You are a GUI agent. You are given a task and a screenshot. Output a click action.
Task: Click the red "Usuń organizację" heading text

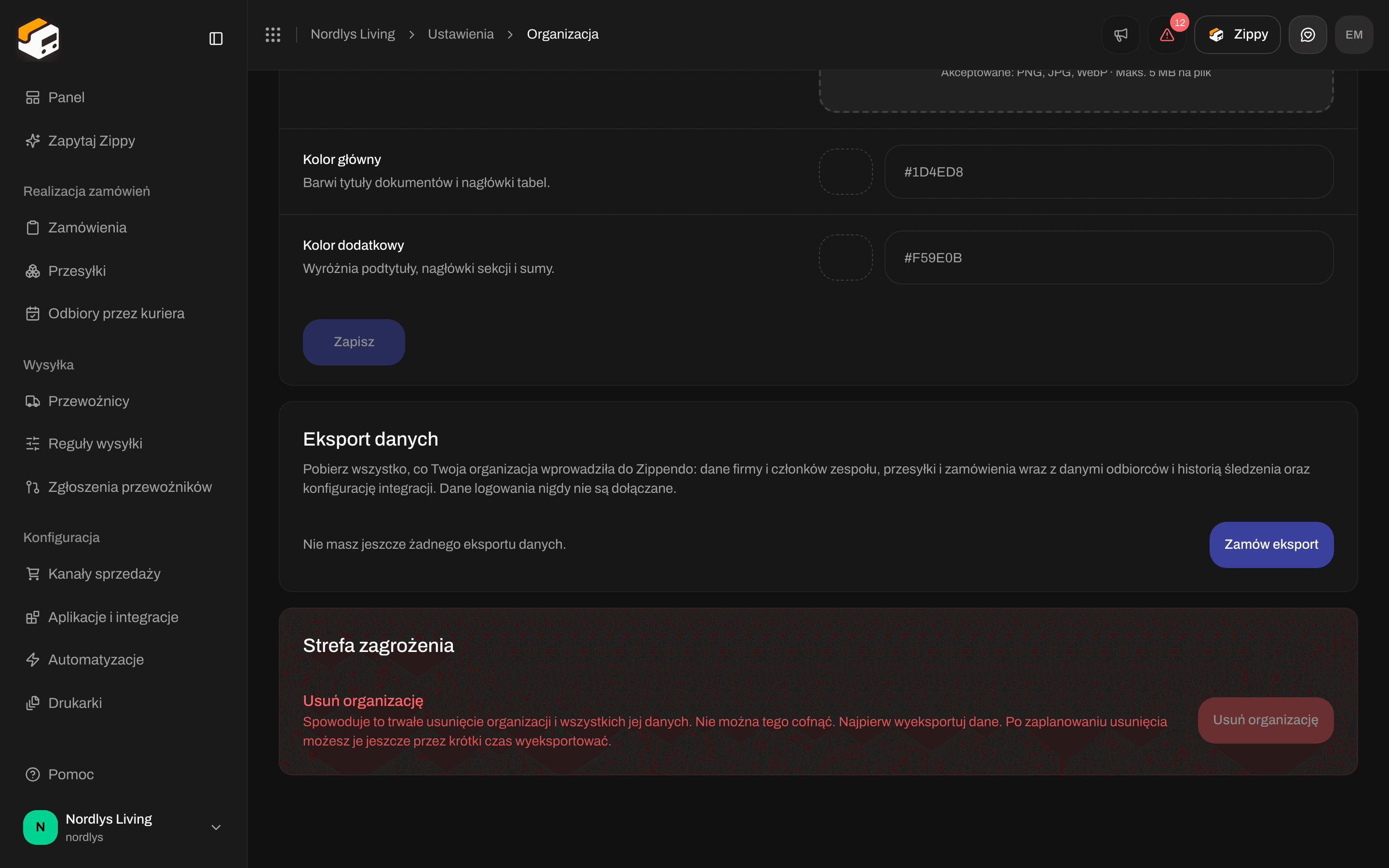363,701
